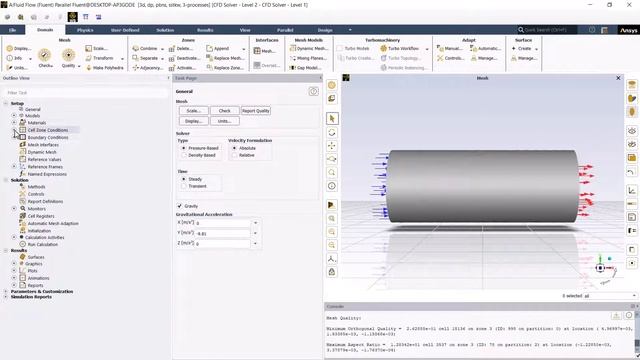
Task: Click the Units... button in General panel
Action: tap(224, 121)
